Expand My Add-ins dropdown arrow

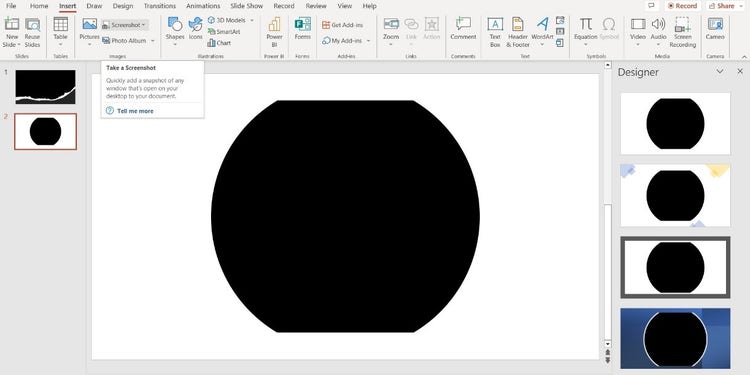tap(368, 41)
